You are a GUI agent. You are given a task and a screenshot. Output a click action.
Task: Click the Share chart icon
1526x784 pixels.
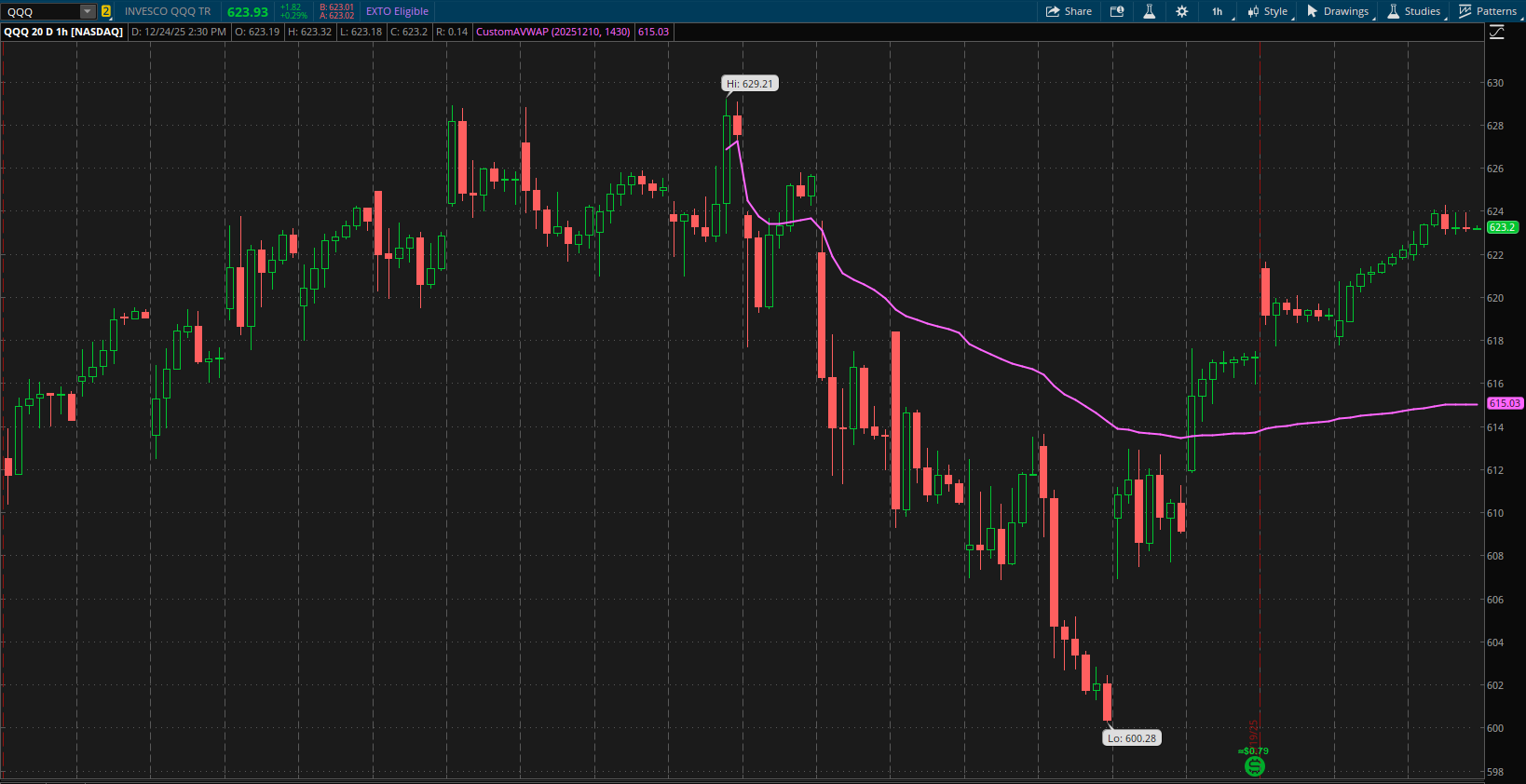pyautogui.click(x=1069, y=11)
